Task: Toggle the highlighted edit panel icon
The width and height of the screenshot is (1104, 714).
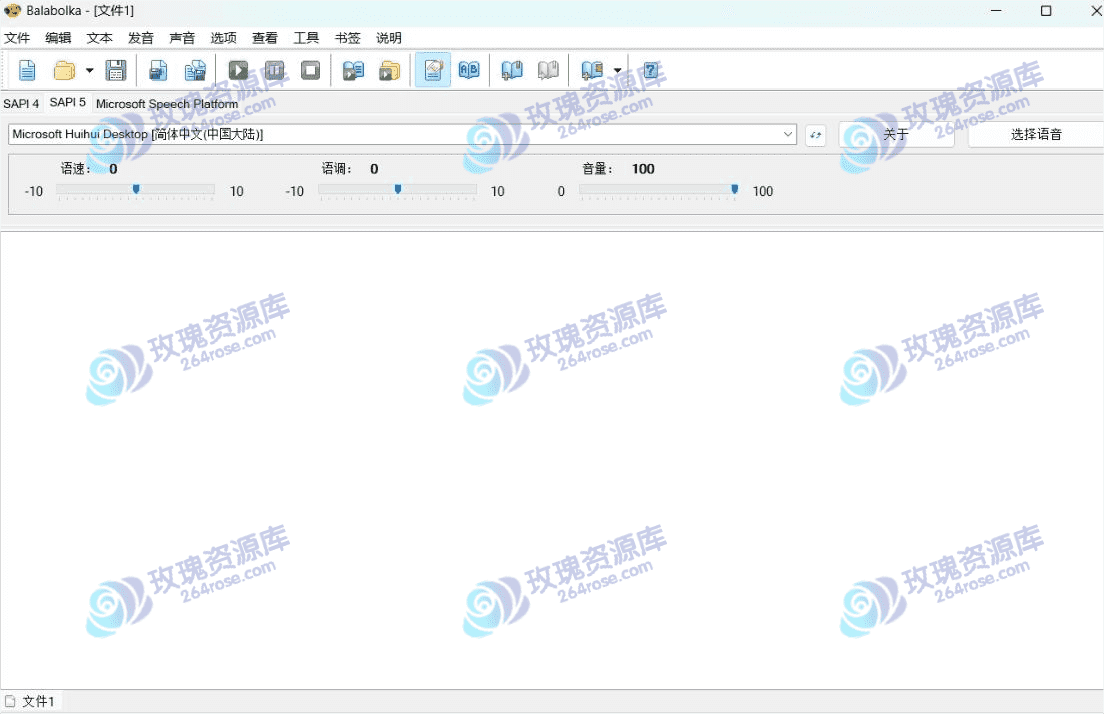Action: pos(433,70)
